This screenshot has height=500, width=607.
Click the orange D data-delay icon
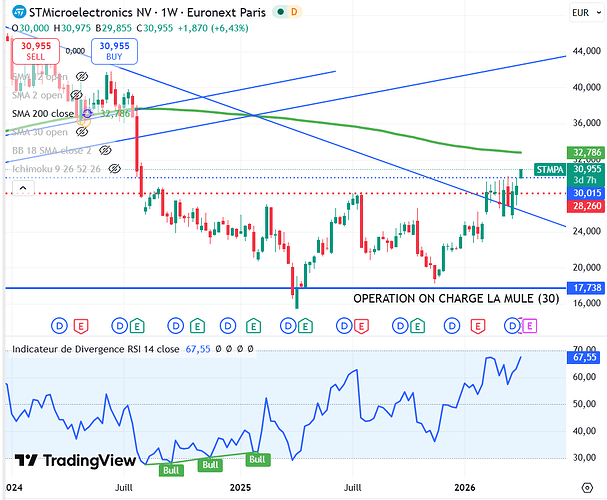pos(294,12)
